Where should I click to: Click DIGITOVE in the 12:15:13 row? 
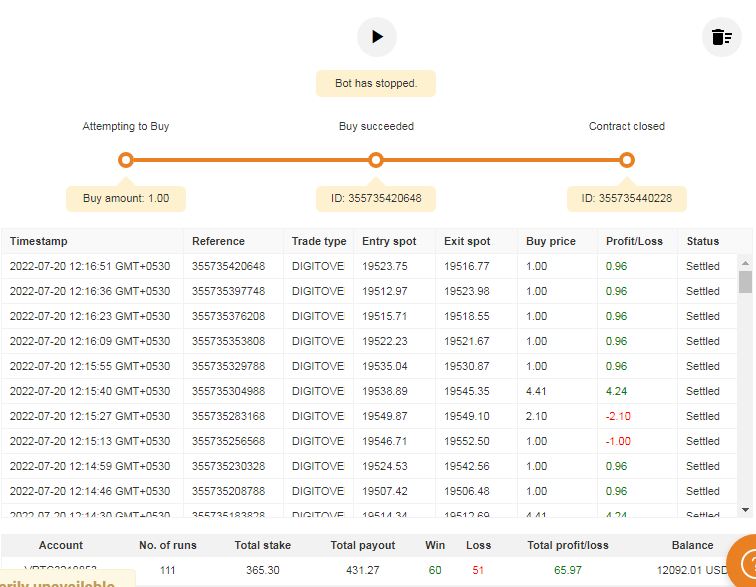318,441
